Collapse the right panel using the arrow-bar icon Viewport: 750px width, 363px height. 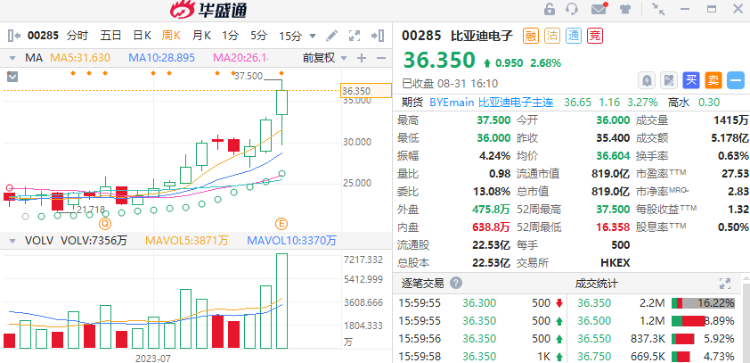tap(377, 35)
